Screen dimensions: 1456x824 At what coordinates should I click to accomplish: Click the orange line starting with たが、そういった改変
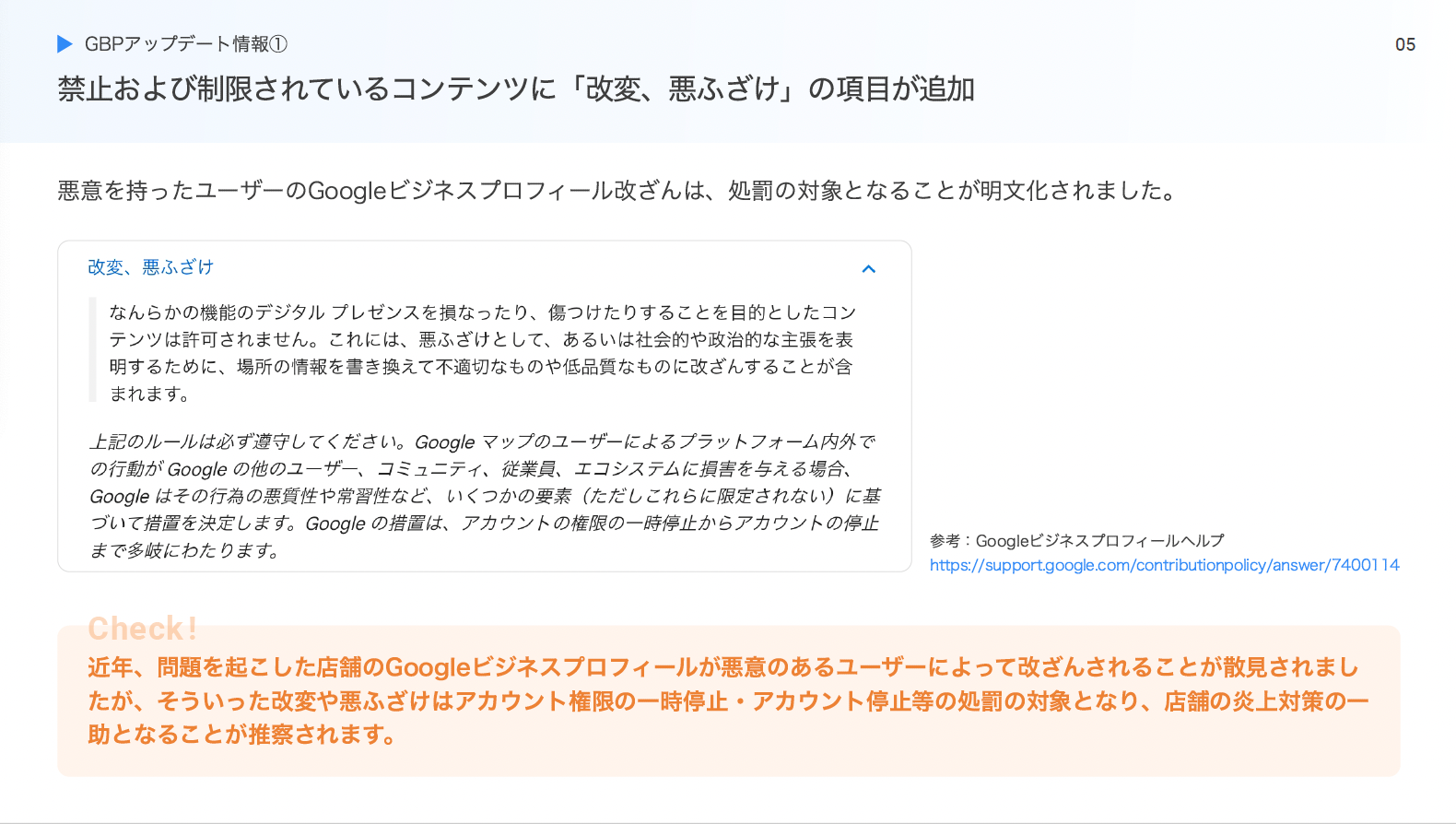[x=728, y=701]
